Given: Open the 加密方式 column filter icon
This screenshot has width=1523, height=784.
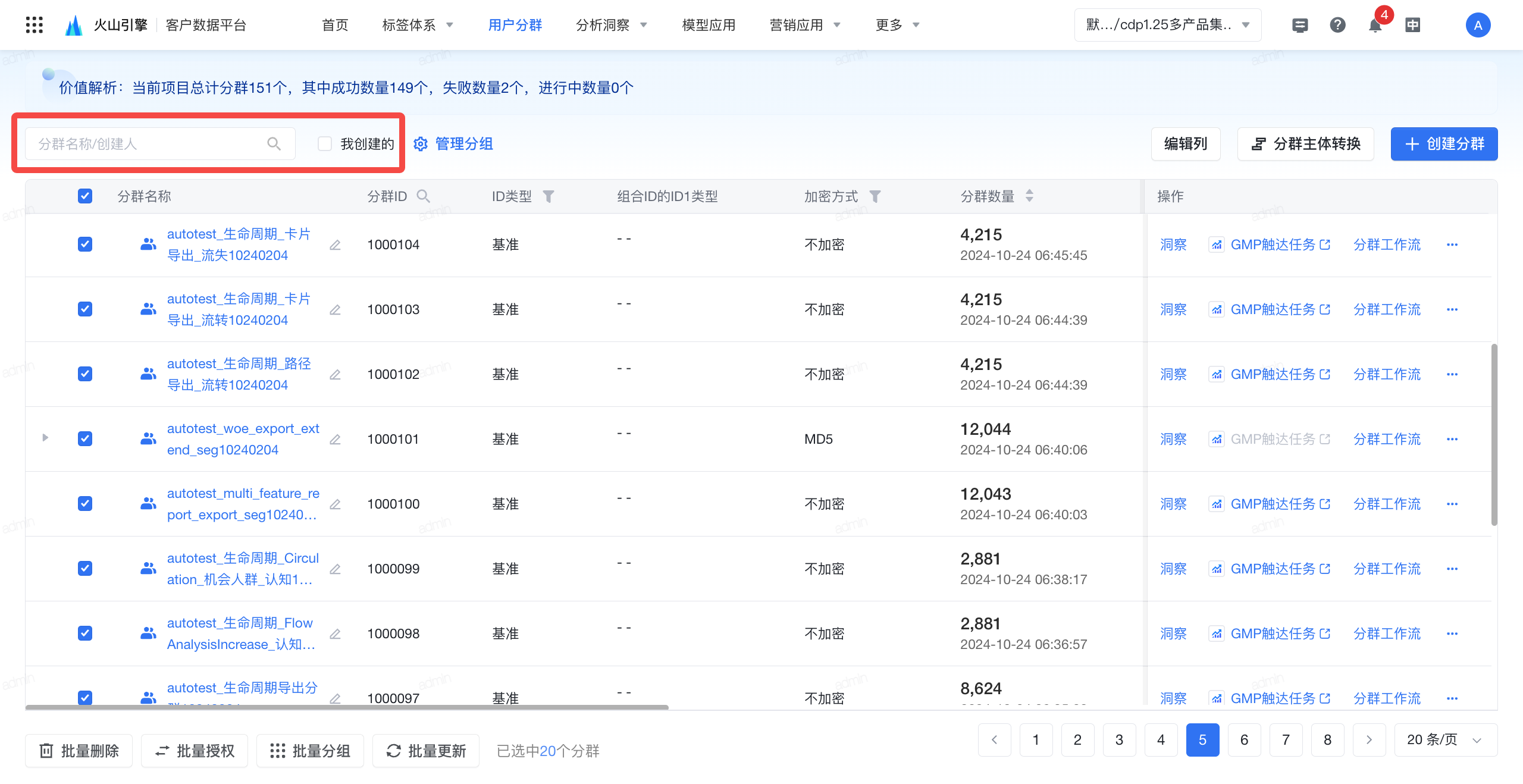Looking at the screenshot, I should coord(875,196).
